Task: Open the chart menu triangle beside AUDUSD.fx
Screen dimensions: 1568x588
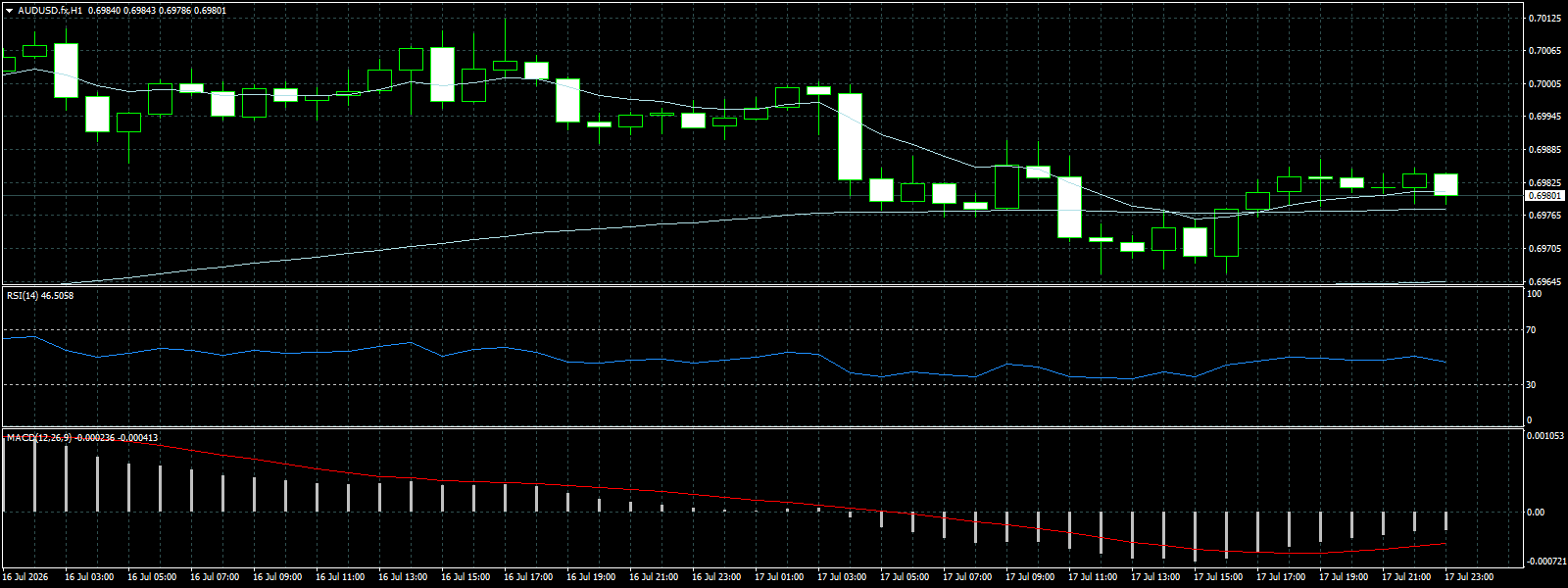Action: (x=10, y=10)
